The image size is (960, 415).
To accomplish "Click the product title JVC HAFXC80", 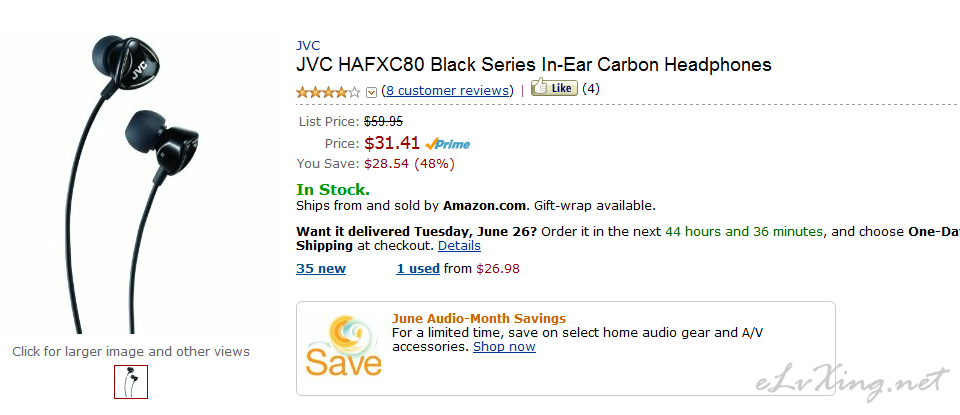I will [534, 64].
